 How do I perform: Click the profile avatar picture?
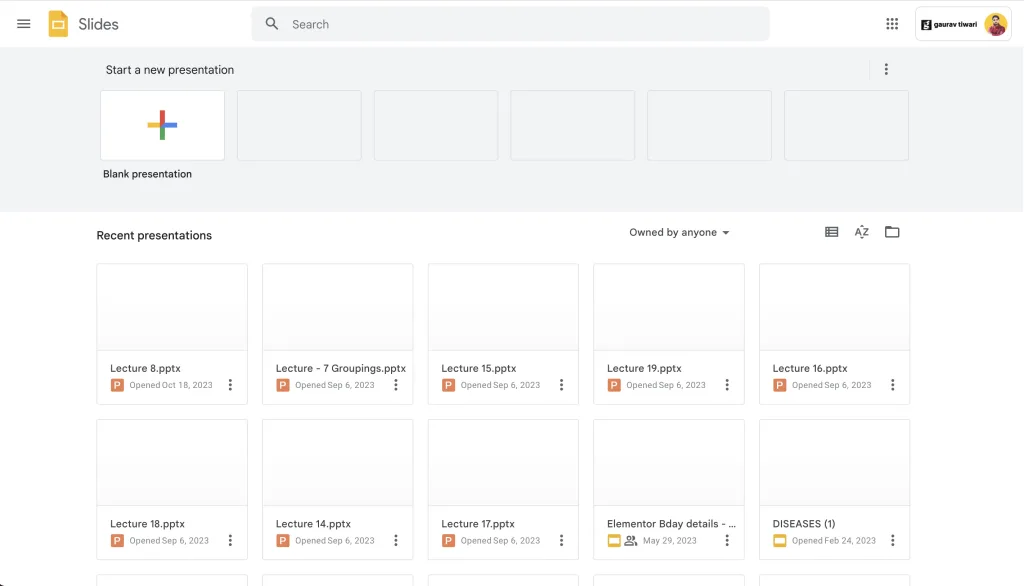995,23
